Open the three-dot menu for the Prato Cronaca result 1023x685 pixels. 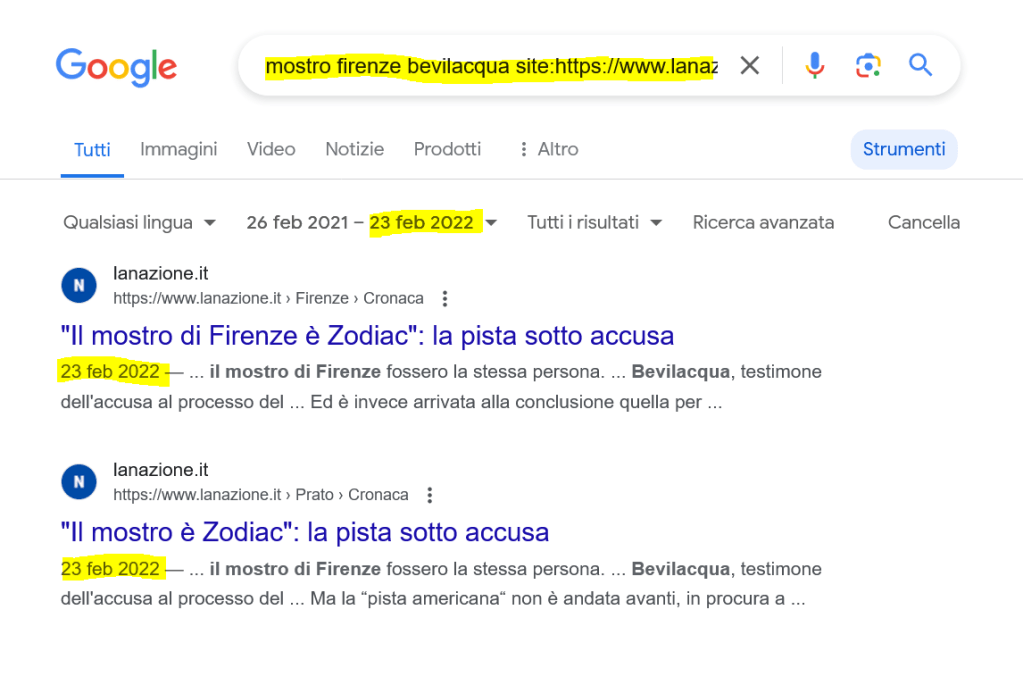click(x=430, y=495)
